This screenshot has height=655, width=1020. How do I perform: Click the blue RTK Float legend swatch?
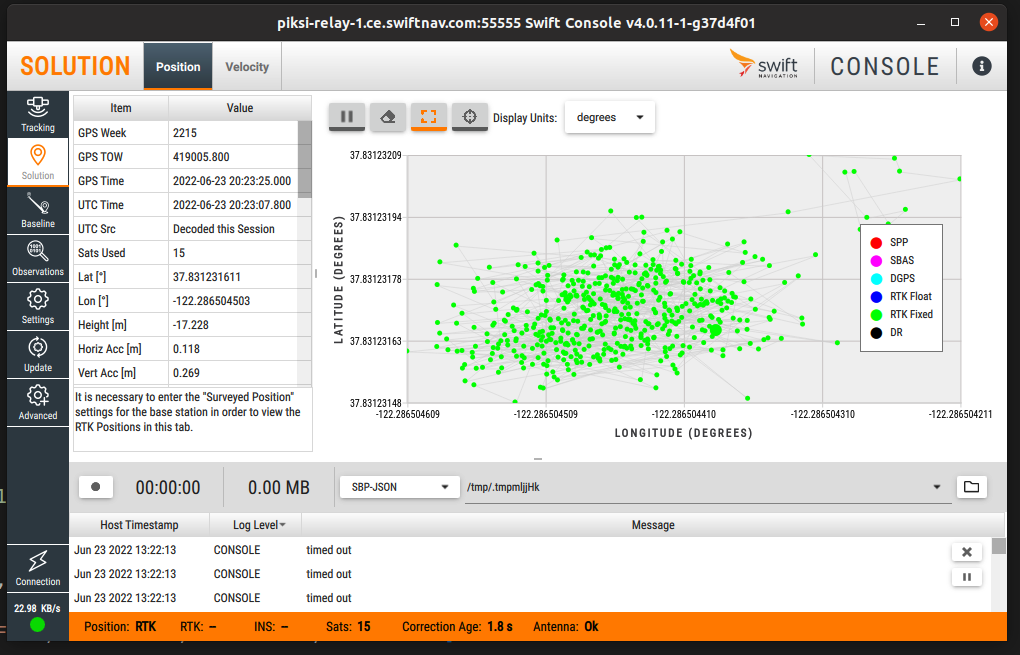pos(876,297)
